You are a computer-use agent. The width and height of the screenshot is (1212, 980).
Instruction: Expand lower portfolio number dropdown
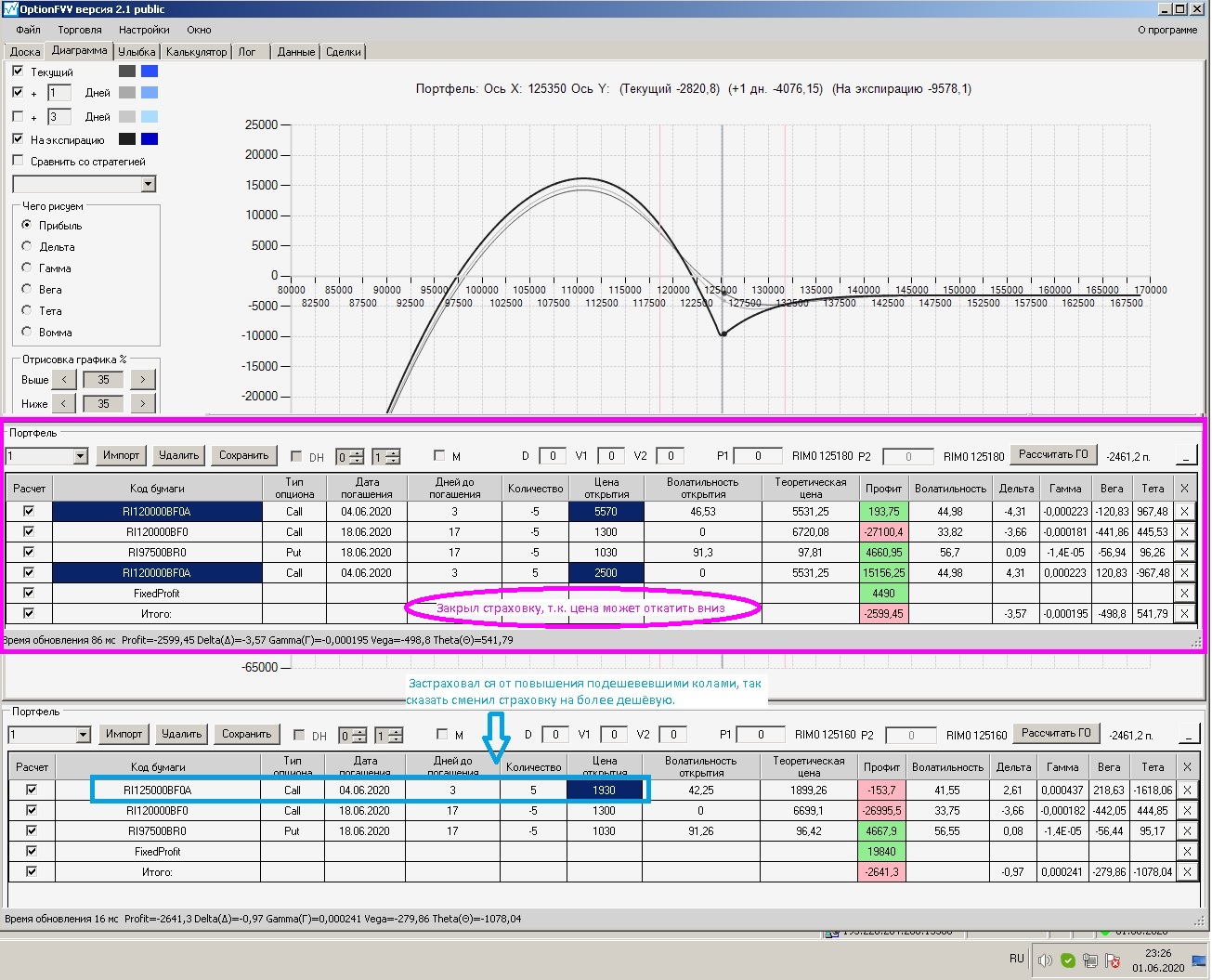click(82, 735)
